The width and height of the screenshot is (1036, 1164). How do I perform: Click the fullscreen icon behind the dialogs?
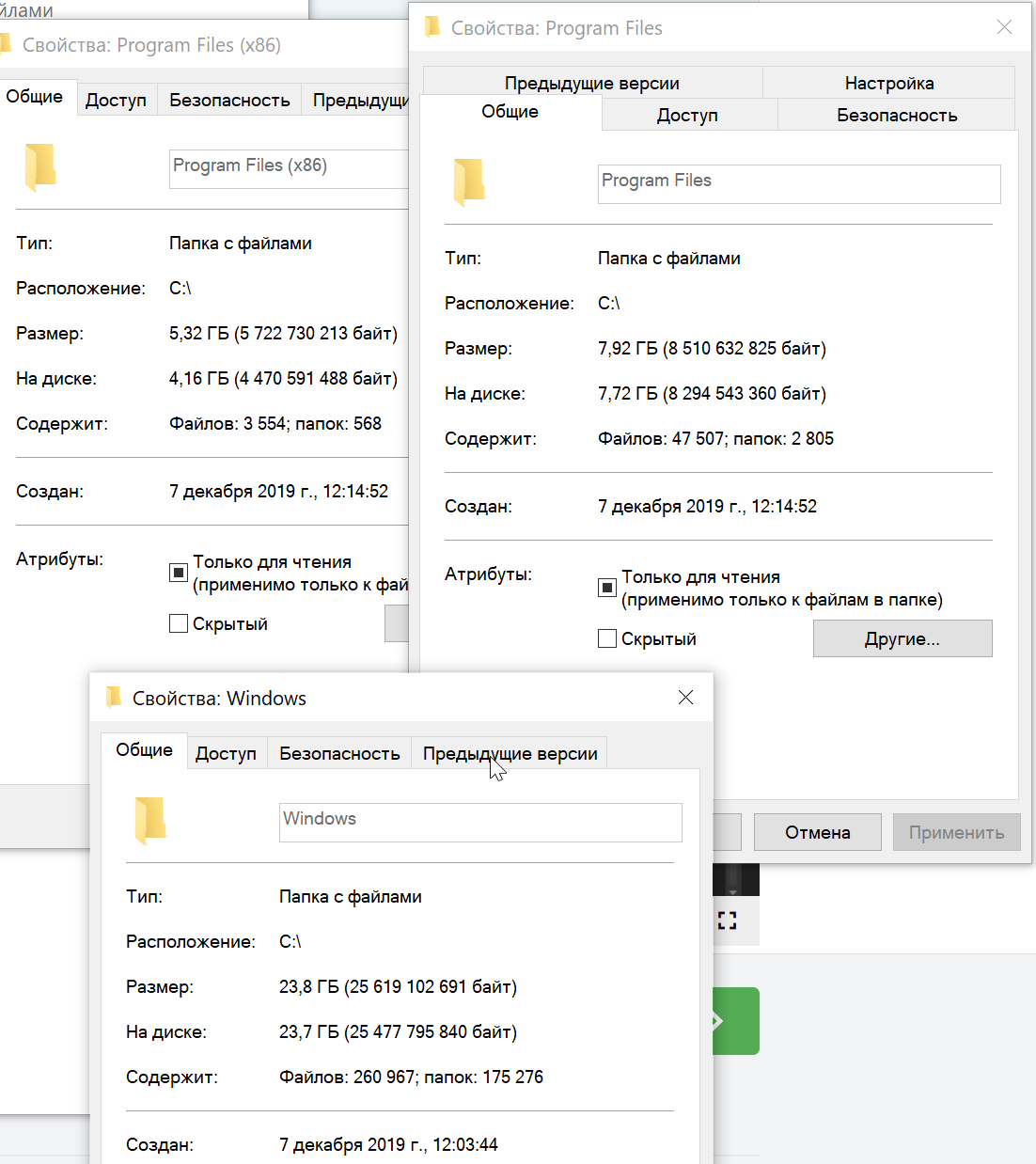coord(727,920)
